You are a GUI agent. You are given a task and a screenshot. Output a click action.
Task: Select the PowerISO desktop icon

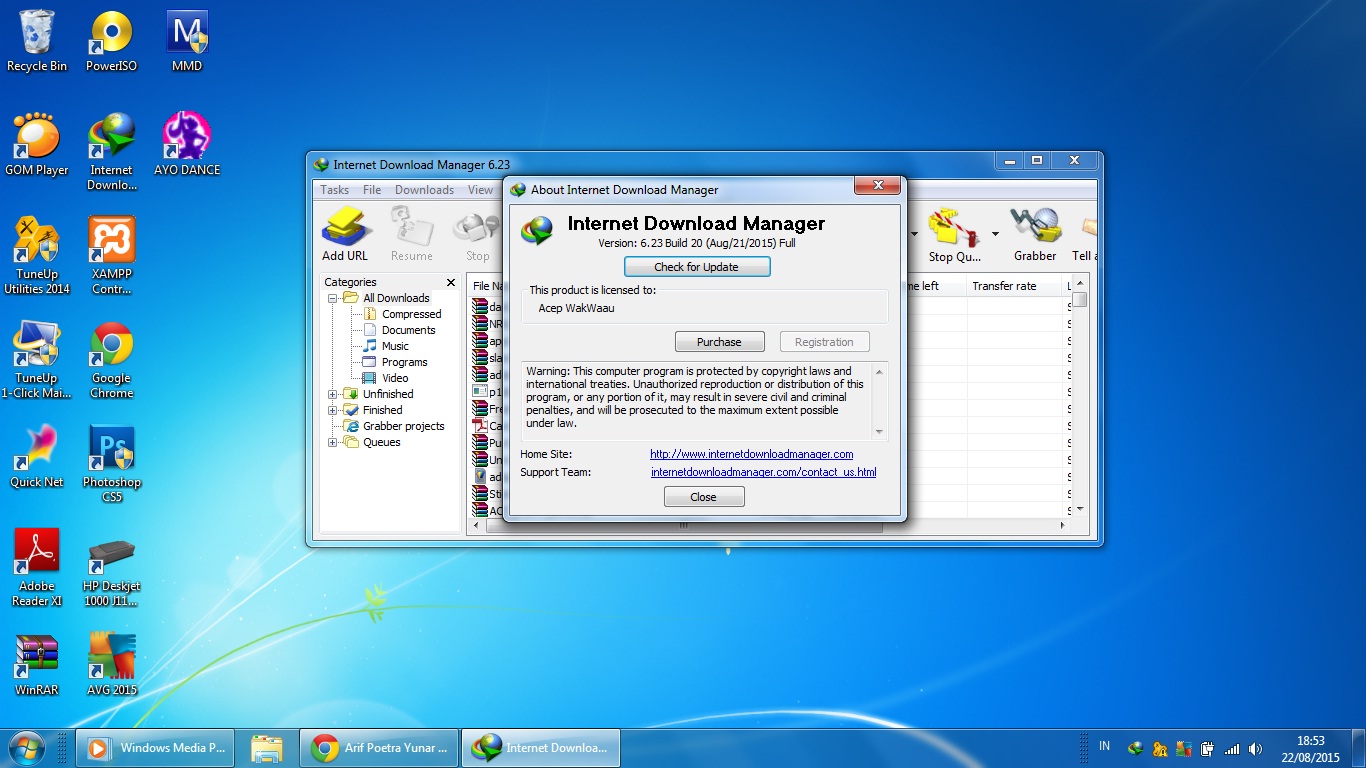click(x=111, y=41)
